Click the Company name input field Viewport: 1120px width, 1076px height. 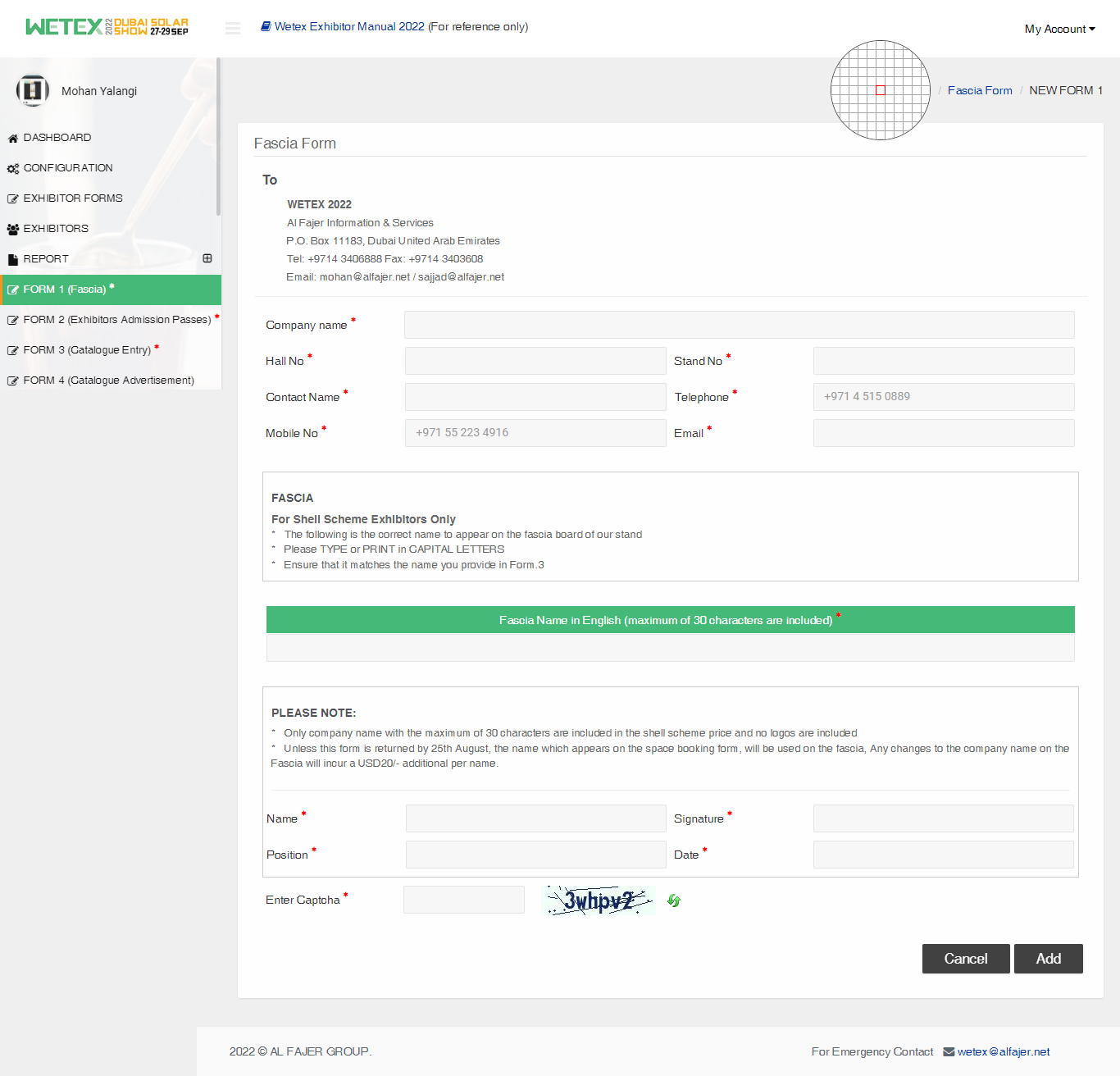point(739,325)
